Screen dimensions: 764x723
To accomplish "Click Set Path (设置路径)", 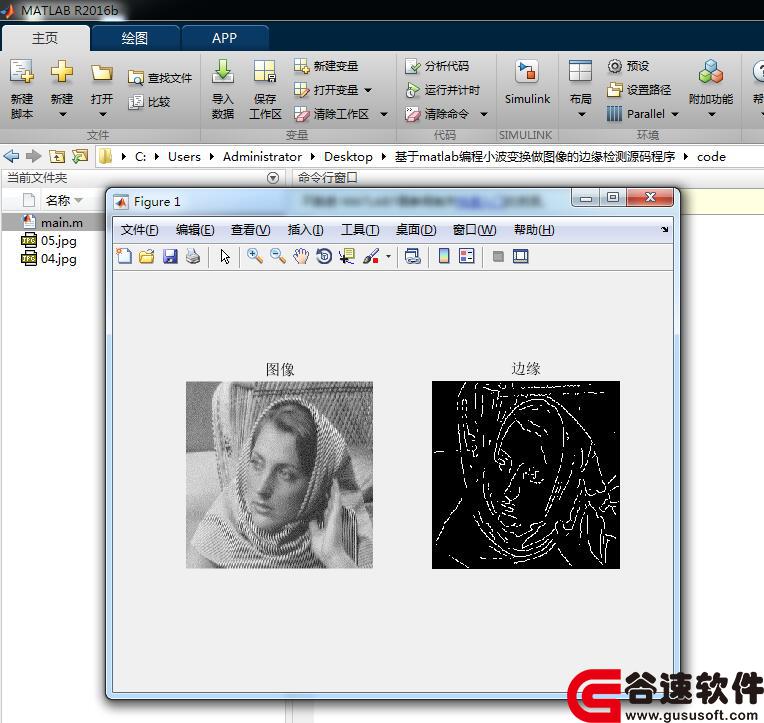I will point(639,90).
